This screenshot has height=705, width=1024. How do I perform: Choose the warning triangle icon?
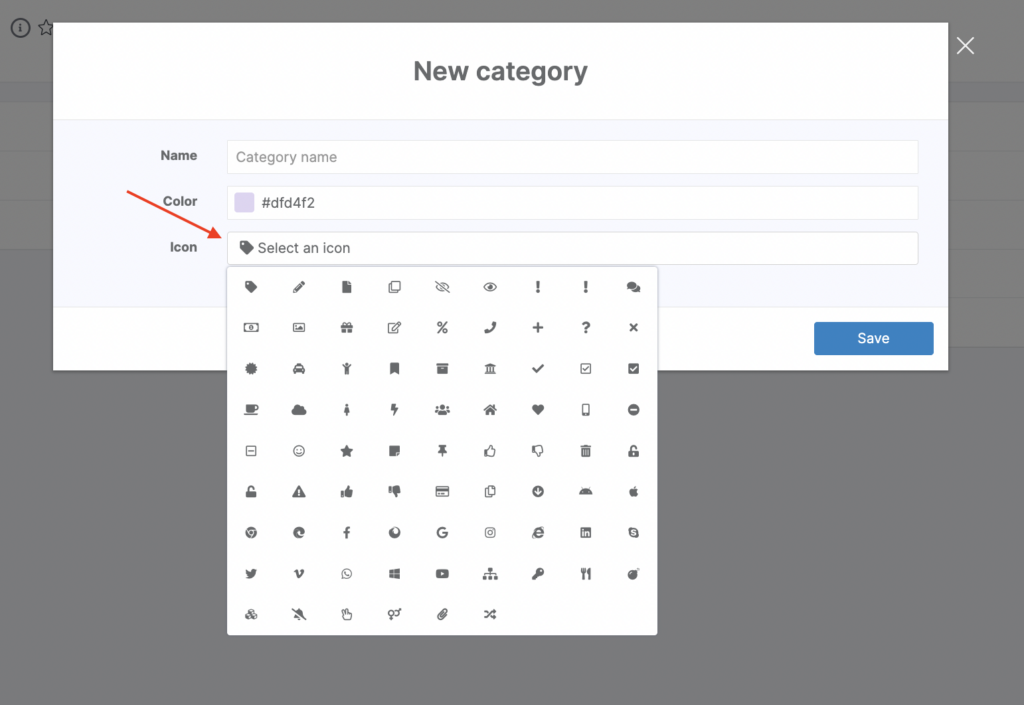click(299, 492)
